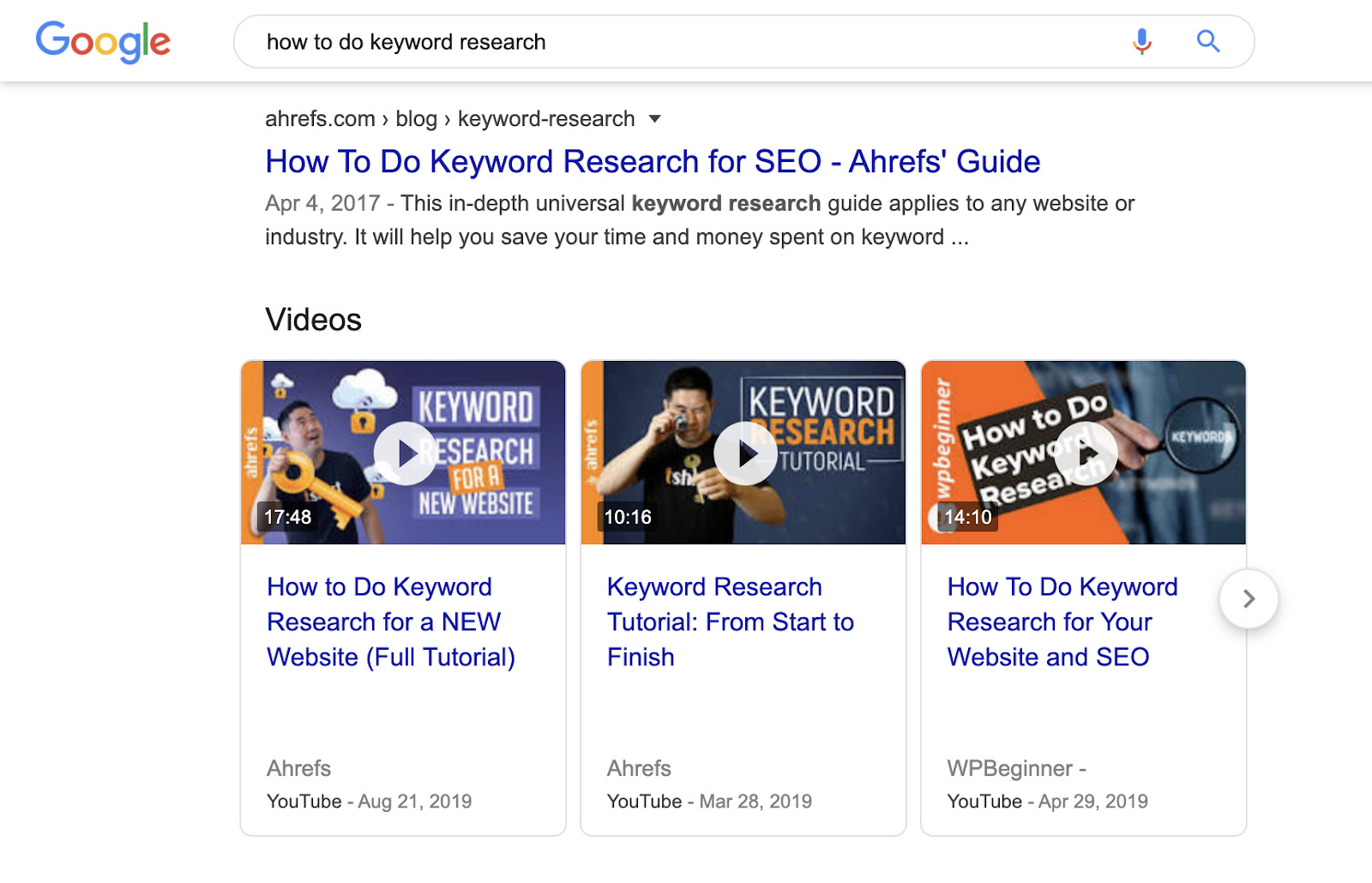Expand the video carousel with the right chevron
This screenshot has width=1372, height=883.
[x=1248, y=598]
